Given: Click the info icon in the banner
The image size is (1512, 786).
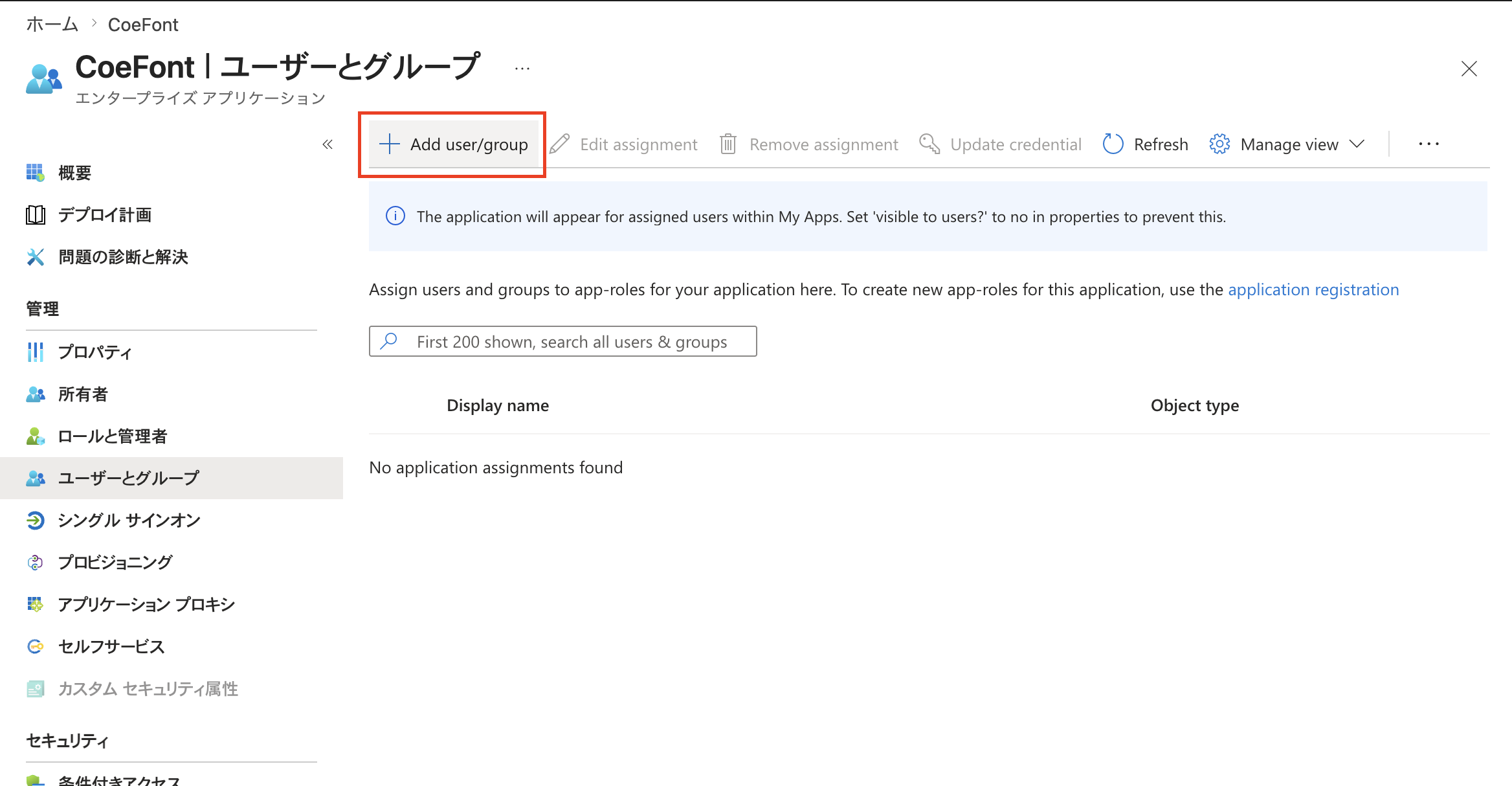Looking at the screenshot, I should 395,216.
